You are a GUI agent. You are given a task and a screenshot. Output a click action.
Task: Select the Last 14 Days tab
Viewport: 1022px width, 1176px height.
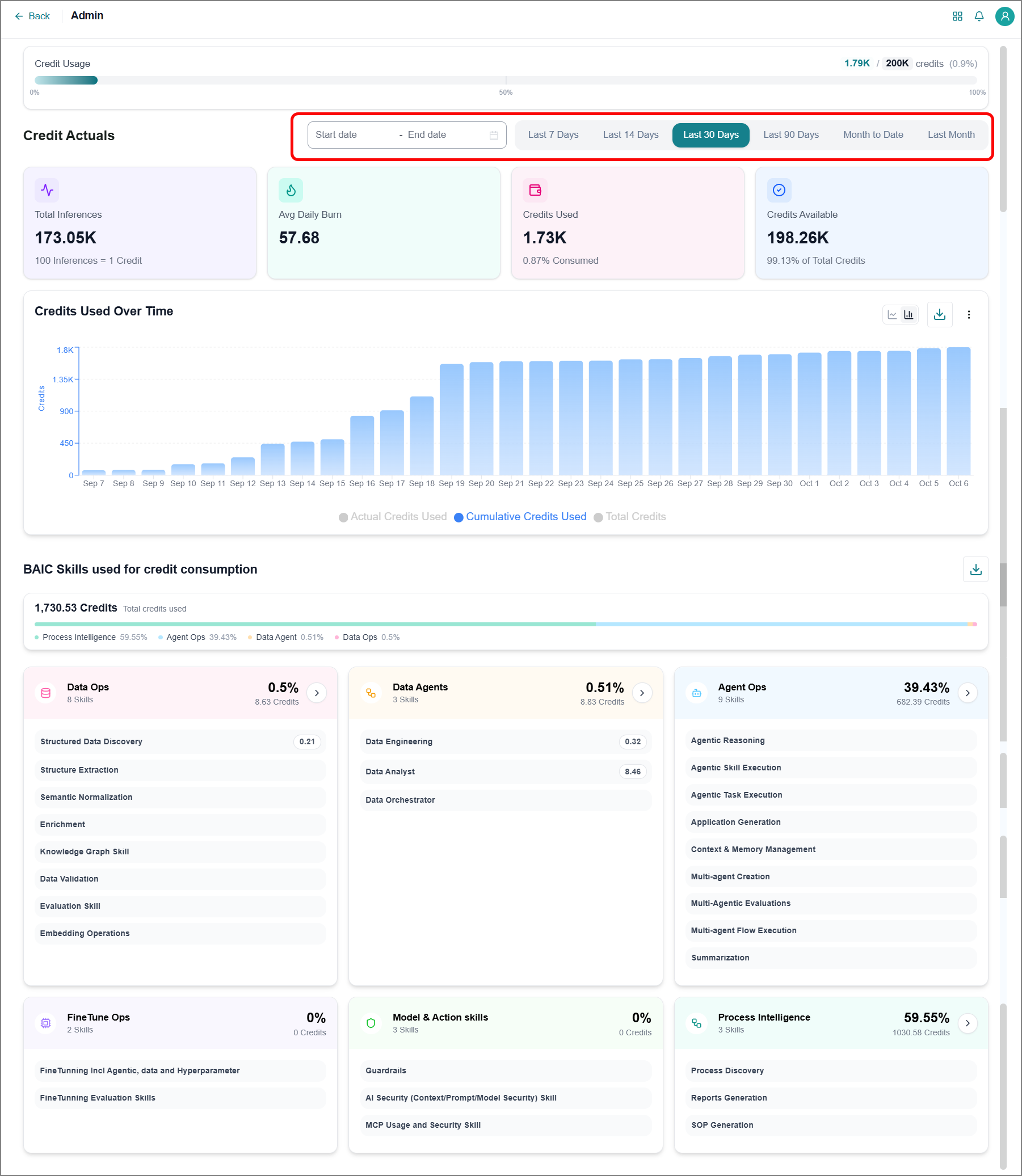tap(630, 135)
